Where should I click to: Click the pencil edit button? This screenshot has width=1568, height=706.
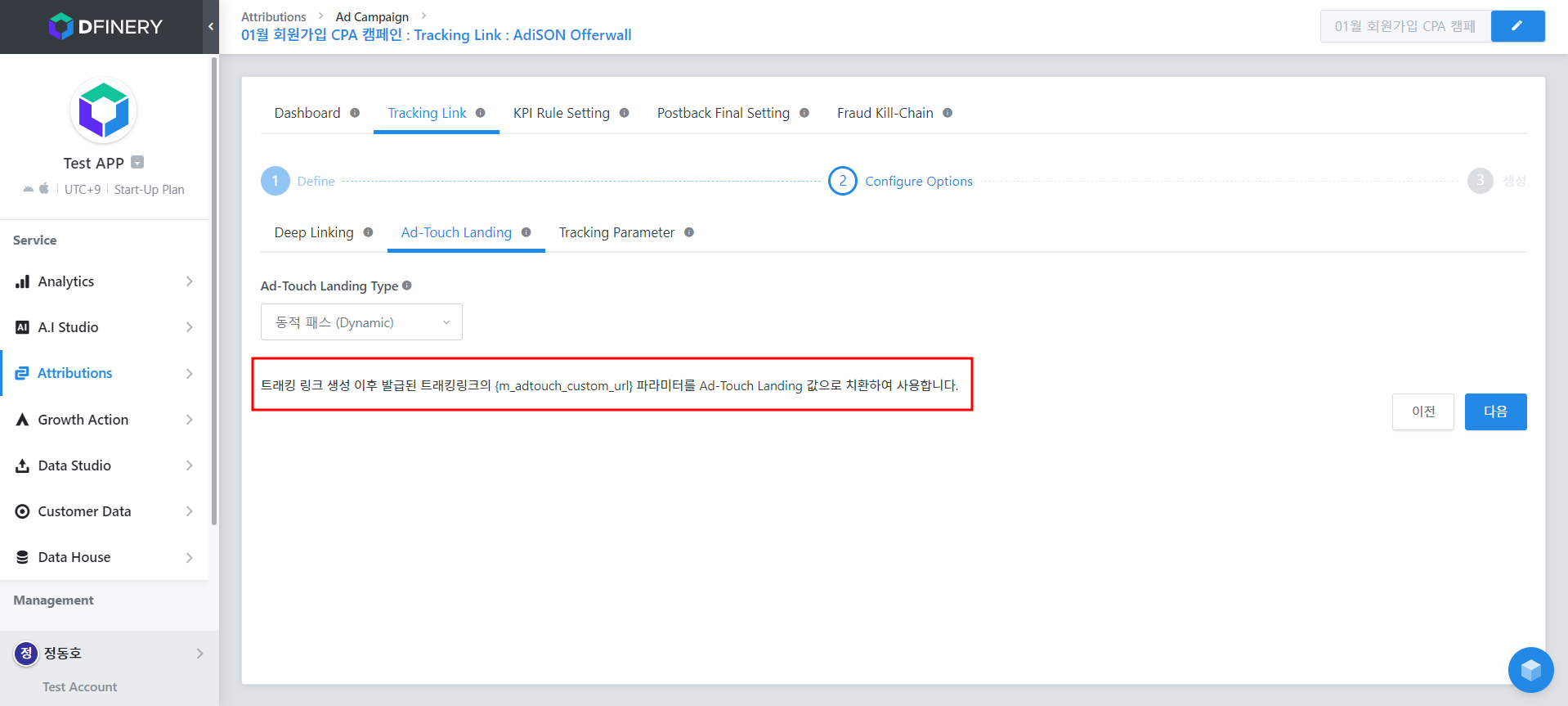[1518, 26]
